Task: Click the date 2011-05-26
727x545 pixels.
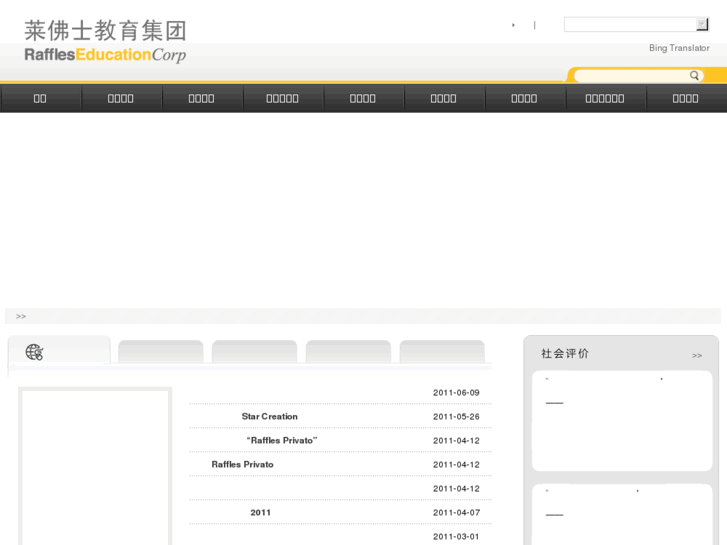Action: coord(456,417)
